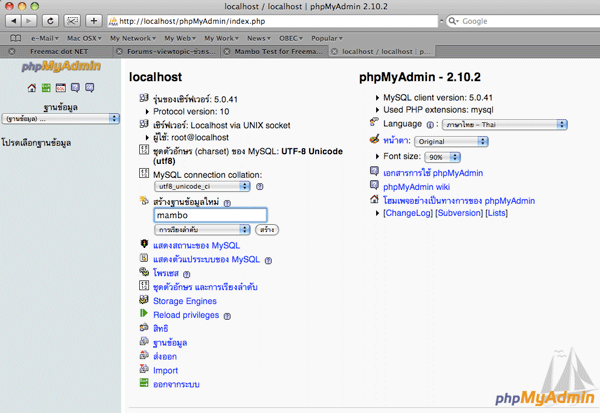Click the browser add bookmark plus button

(93, 20)
